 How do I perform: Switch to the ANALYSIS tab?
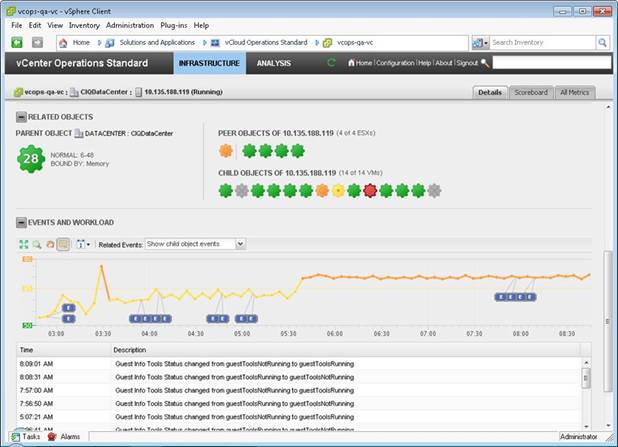(274, 63)
